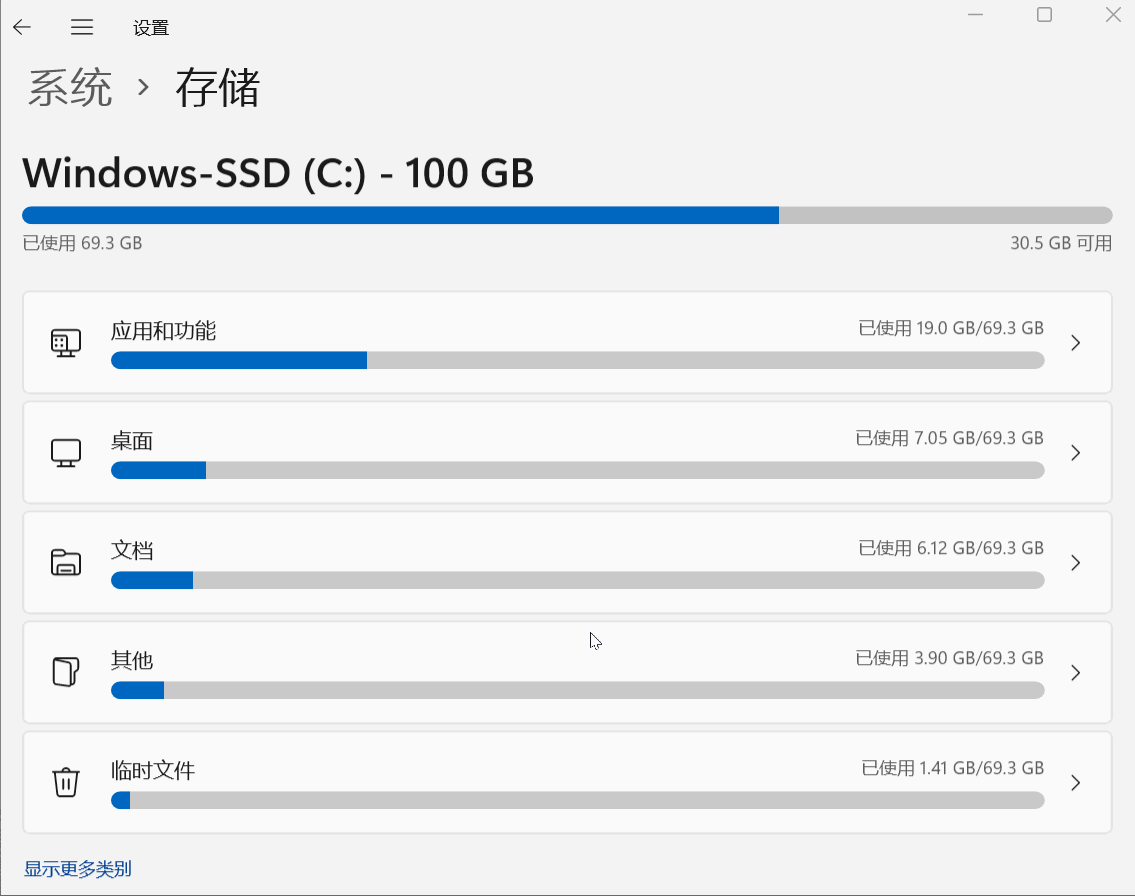Screen dimensions: 1135x896
Task: Go to 系统 in the breadcrumb
Action: 70,88
